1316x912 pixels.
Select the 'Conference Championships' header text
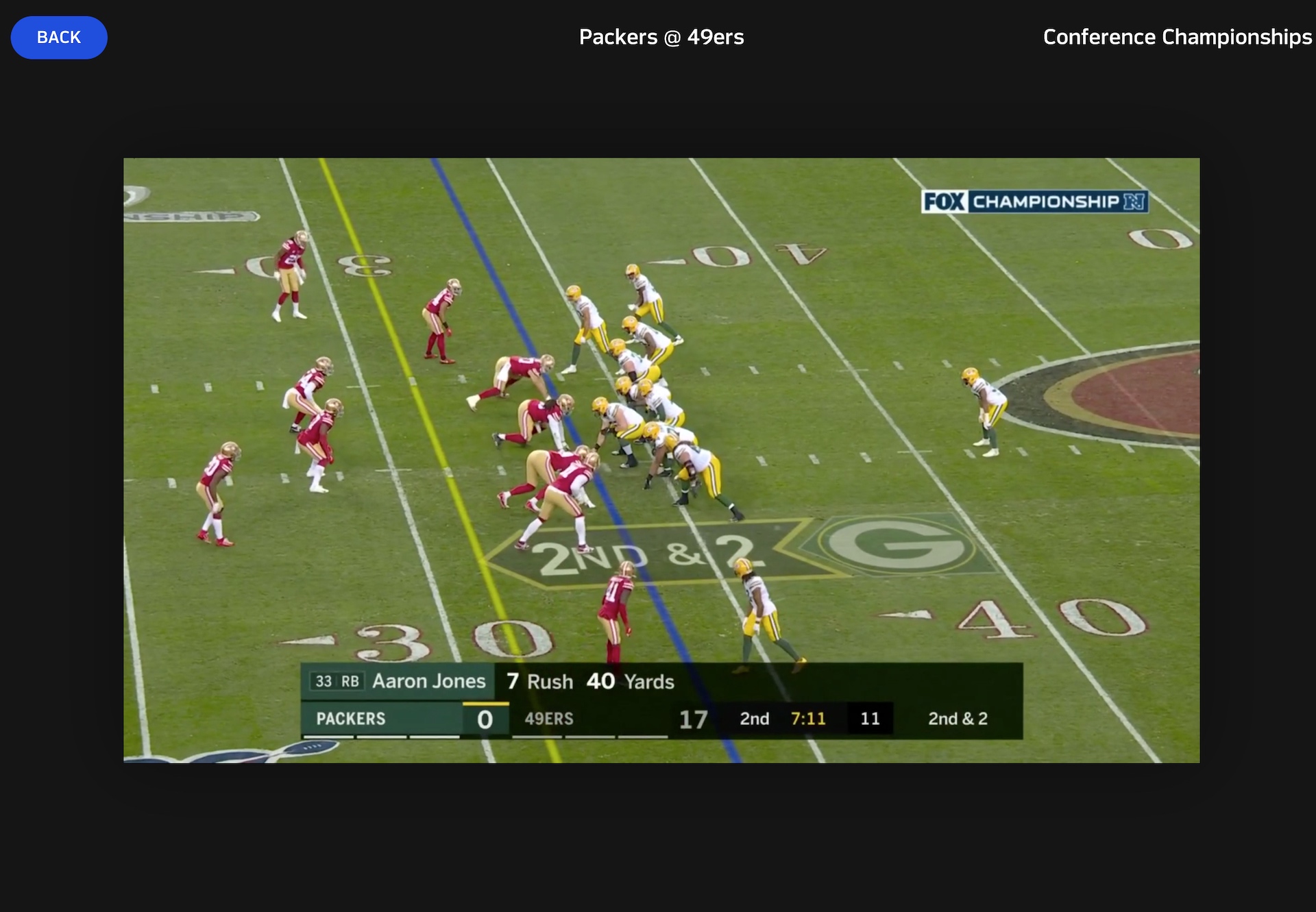point(1178,37)
